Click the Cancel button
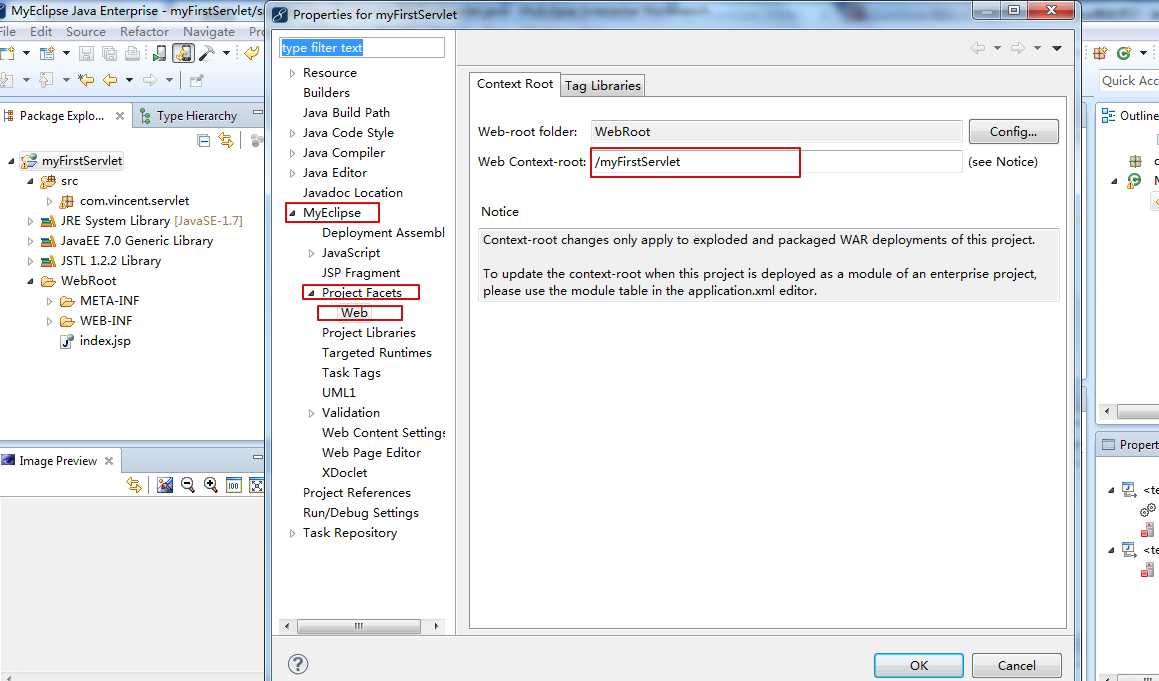 coord(1016,665)
